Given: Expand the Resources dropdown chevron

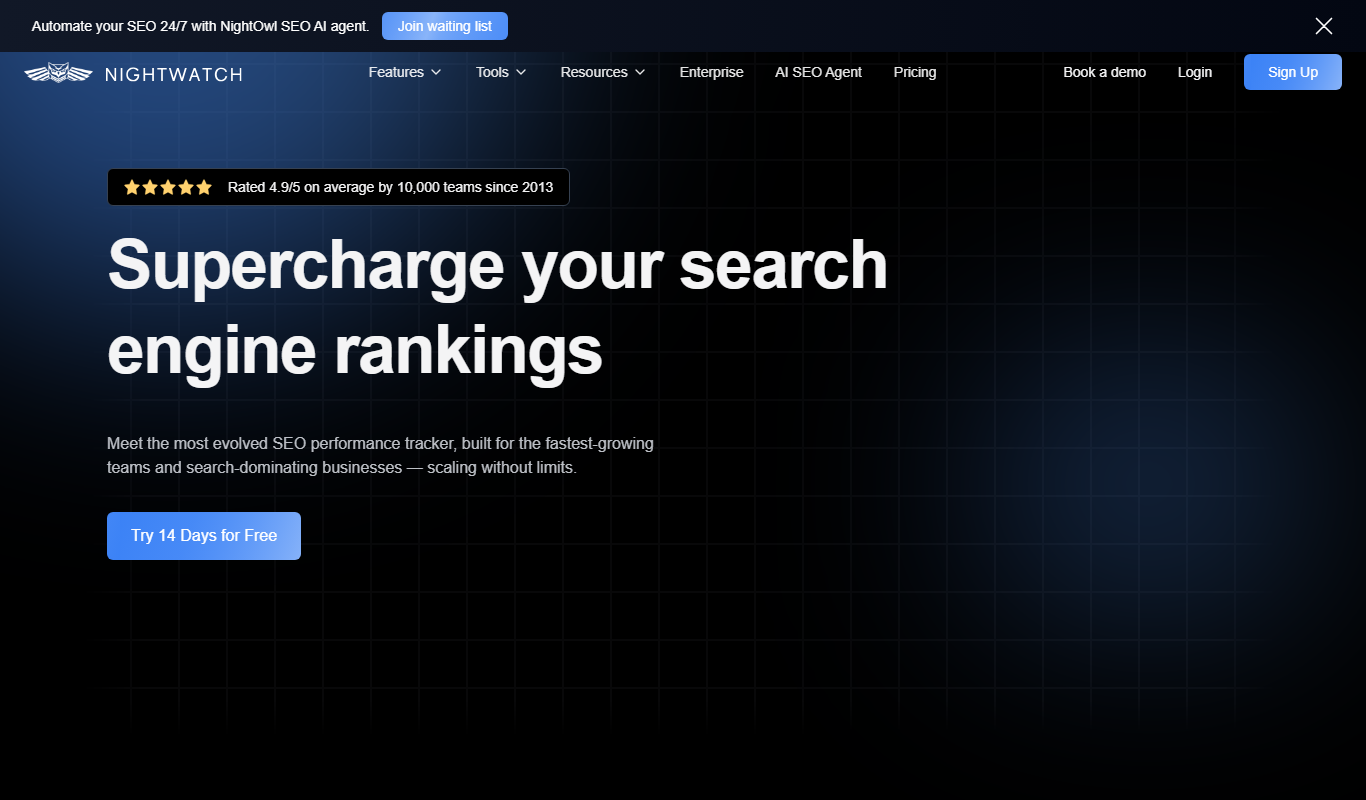Looking at the screenshot, I should pyautogui.click(x=640, y=72).
